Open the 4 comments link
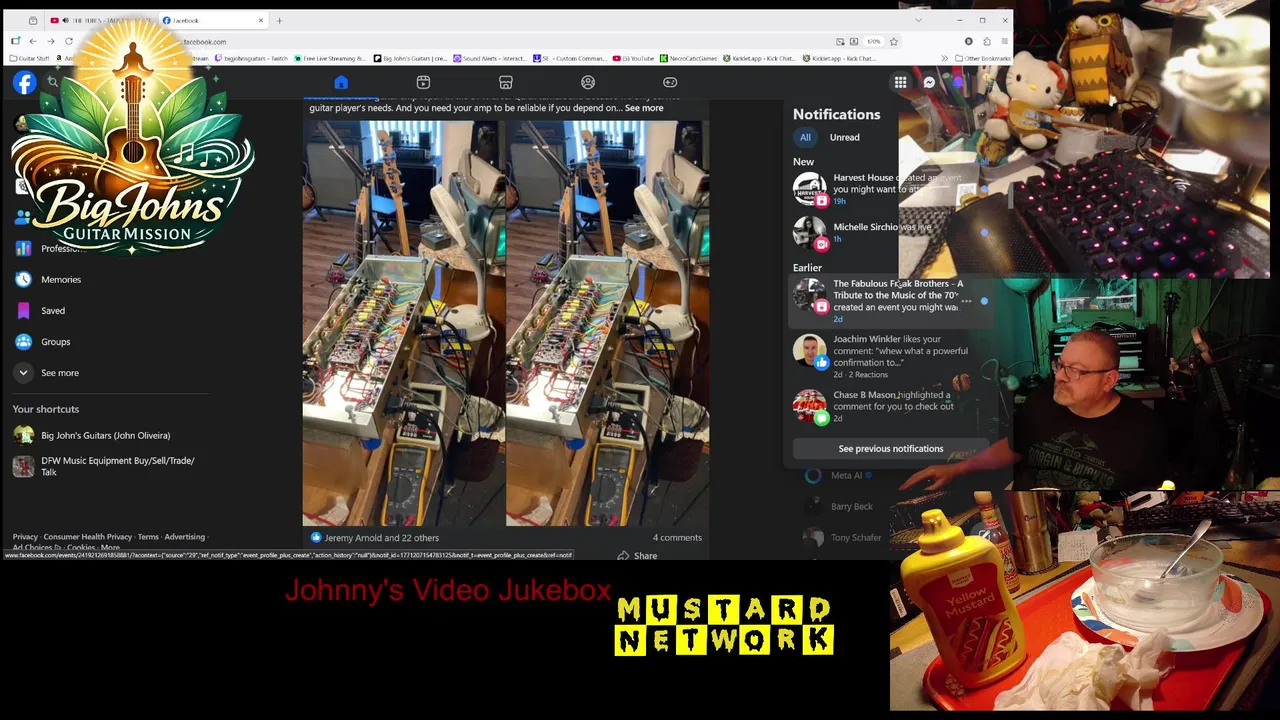The image size is (1280, 720). click(x=677, y=538)
